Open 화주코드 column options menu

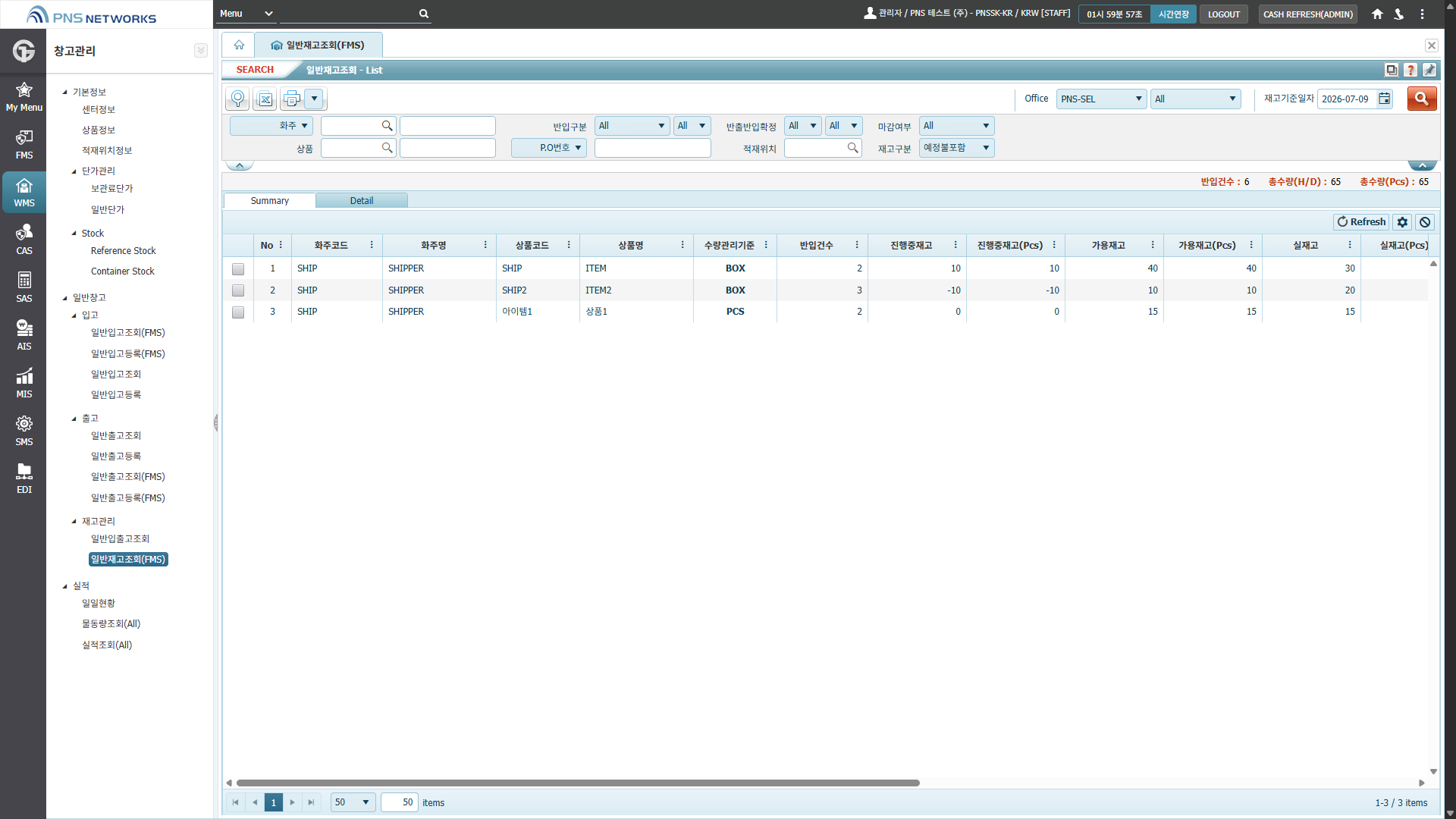pyautogui.click(x=372, y=246)
